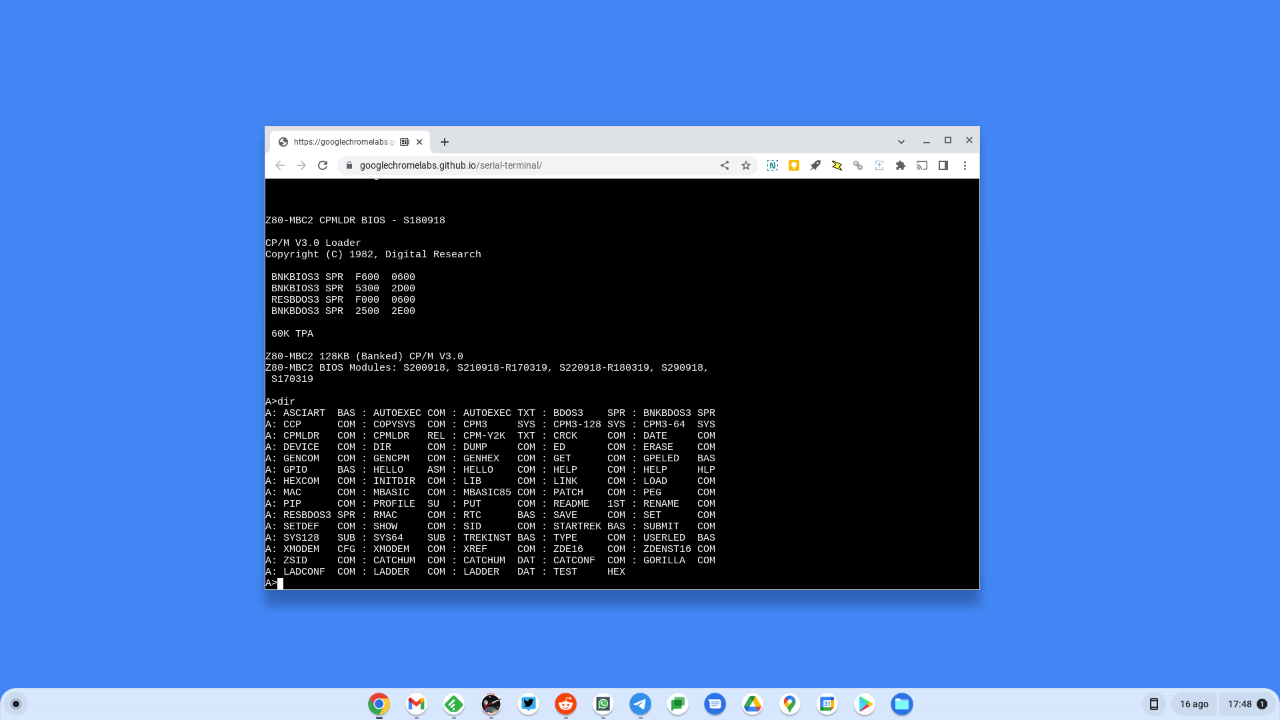Select the googlechromelabs serial terminal tab

342,142
